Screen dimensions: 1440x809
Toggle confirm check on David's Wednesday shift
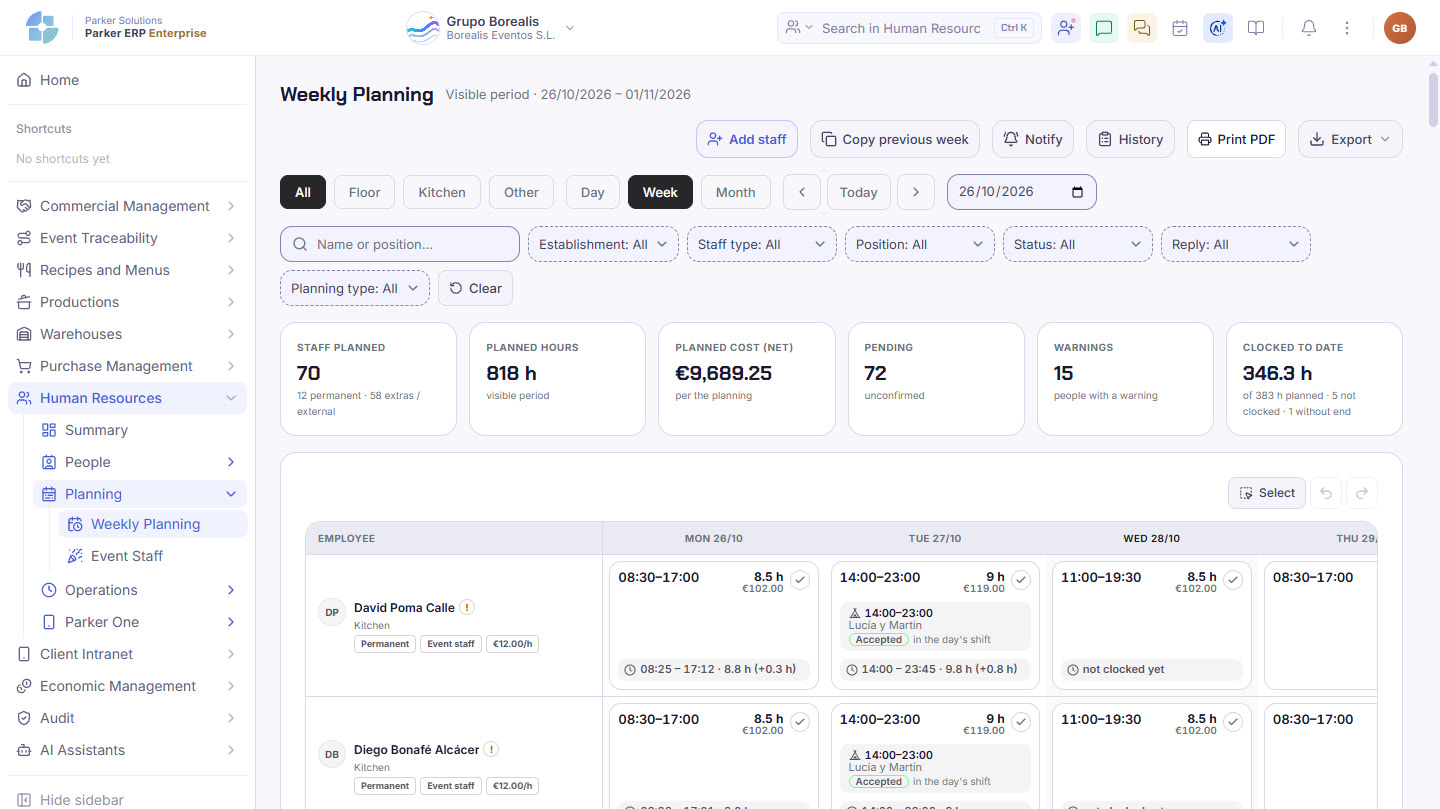pyautogui.click(x=1233, y=580)
